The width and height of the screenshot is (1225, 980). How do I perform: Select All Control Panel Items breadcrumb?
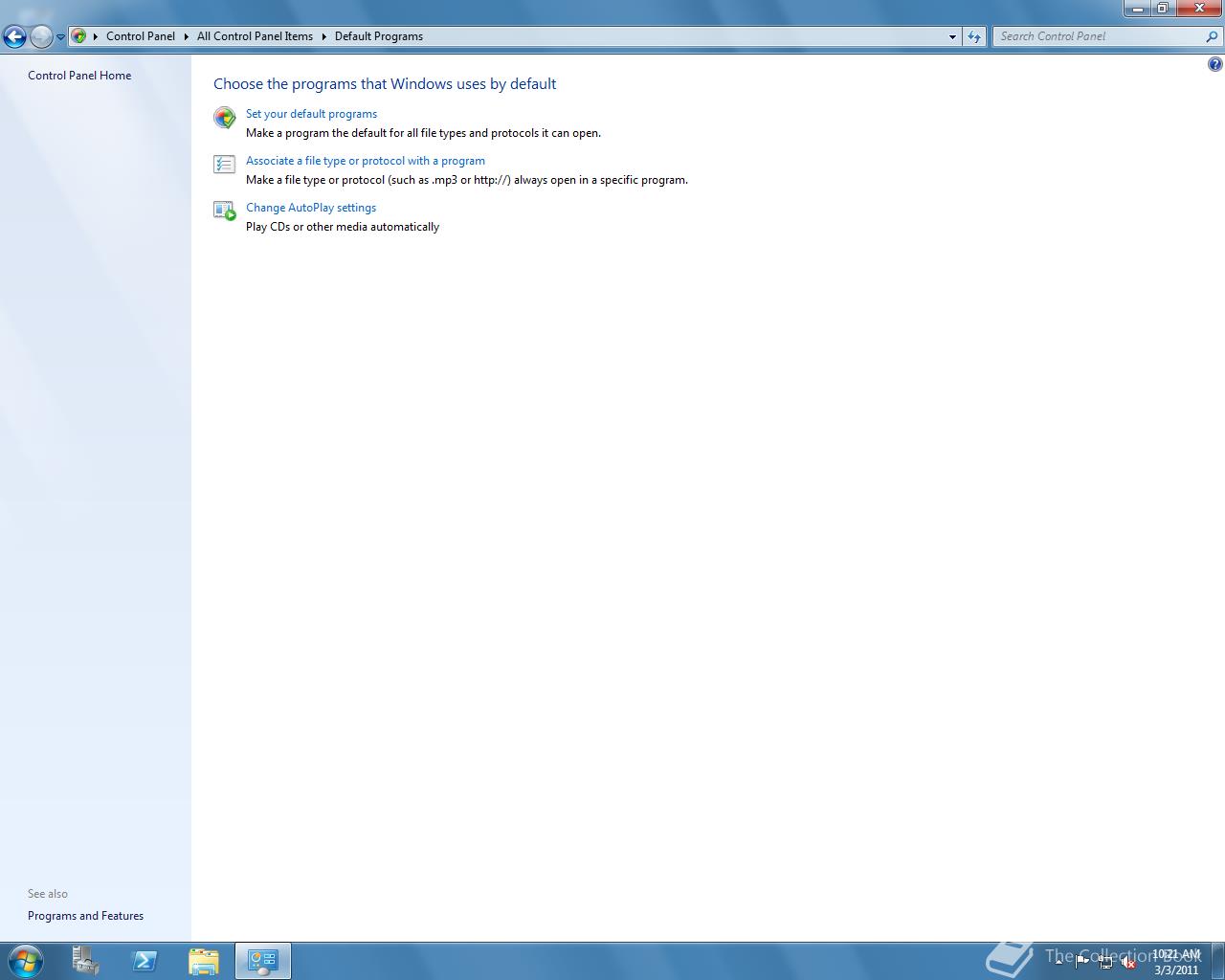pos(255,36)
